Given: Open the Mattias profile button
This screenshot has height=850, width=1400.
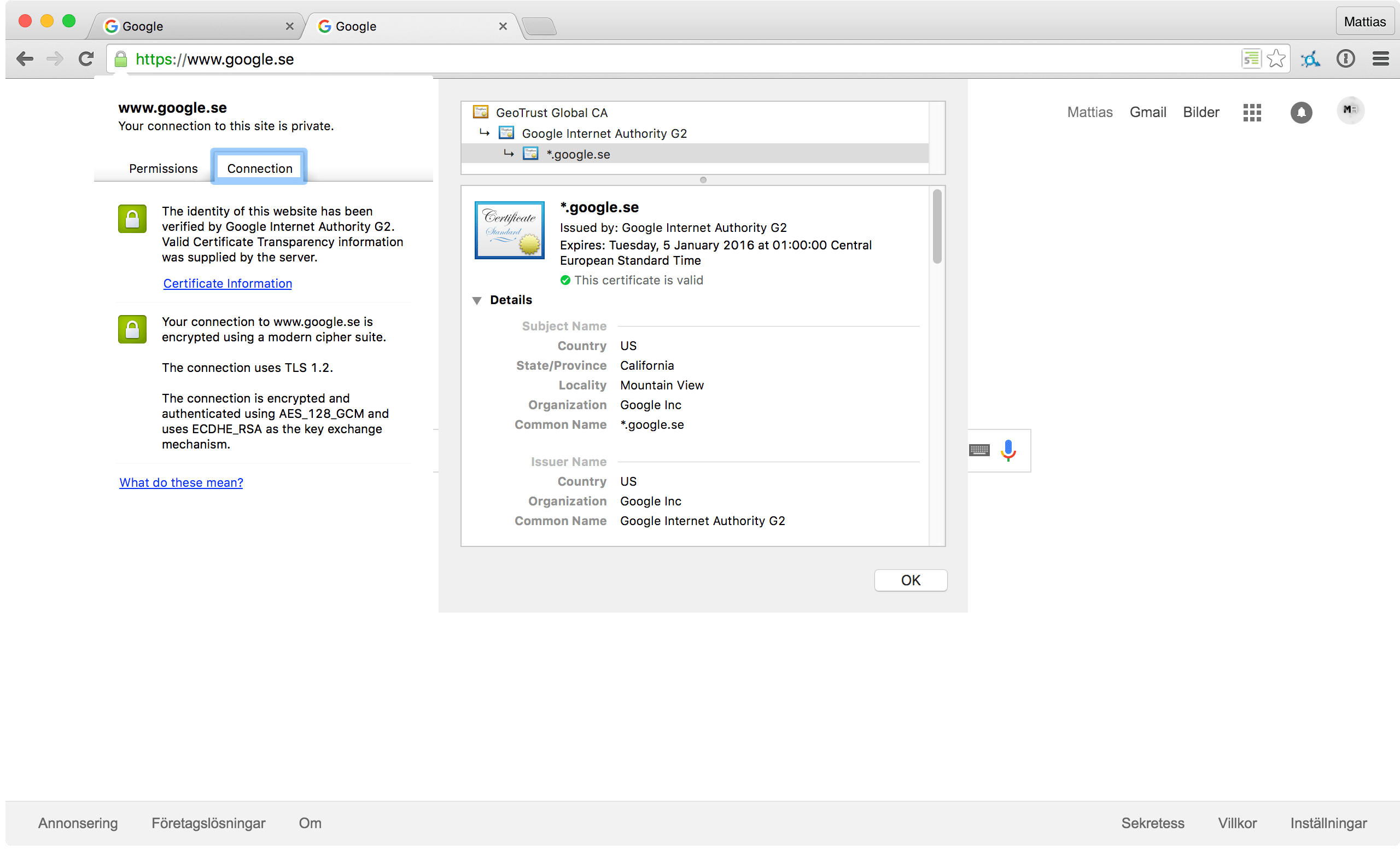Looking at the screenshot, I should pos(1364,21).
